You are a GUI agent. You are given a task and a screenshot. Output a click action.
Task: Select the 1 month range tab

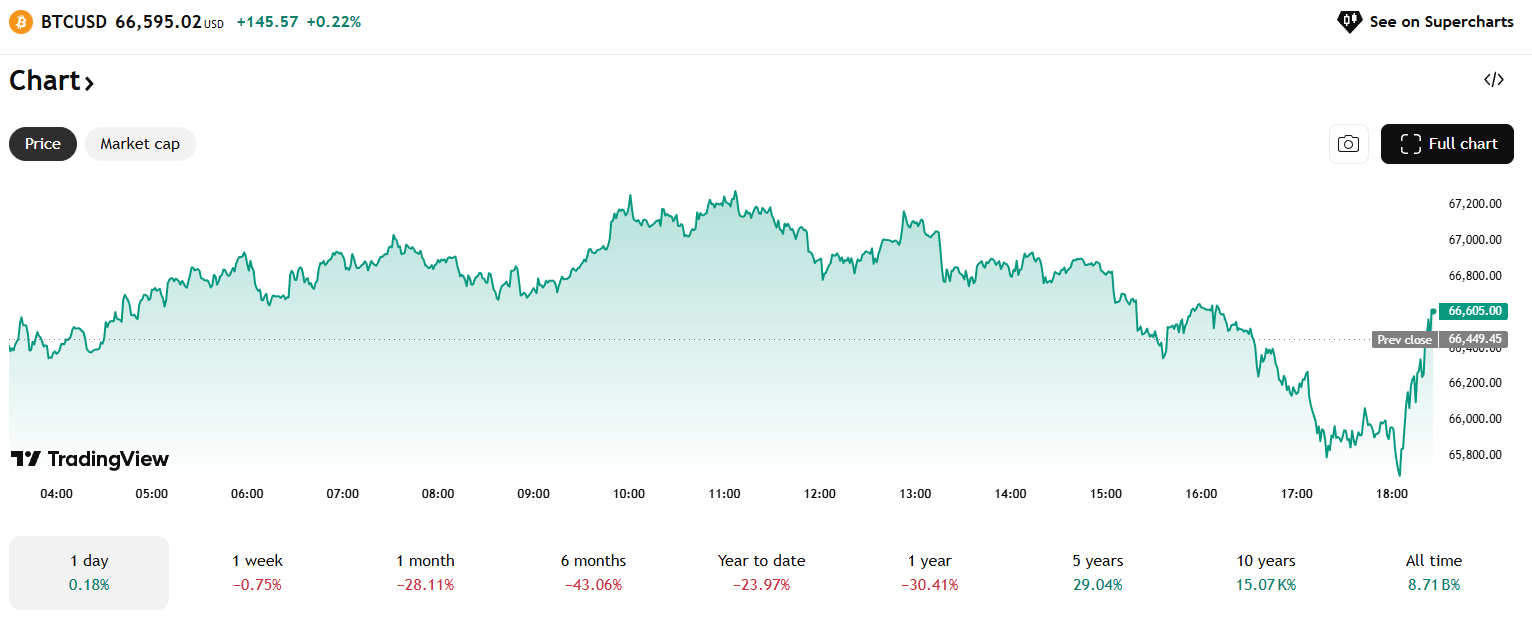pos(425,572)
